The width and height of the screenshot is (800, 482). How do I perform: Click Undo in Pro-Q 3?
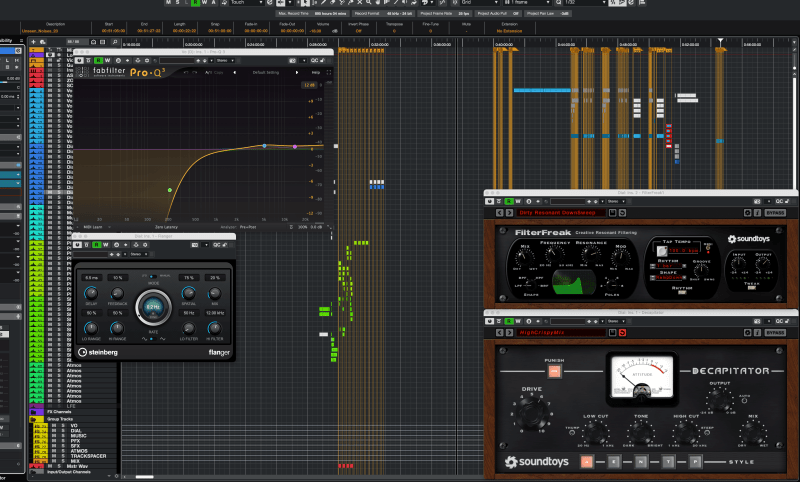click(186, 72)
